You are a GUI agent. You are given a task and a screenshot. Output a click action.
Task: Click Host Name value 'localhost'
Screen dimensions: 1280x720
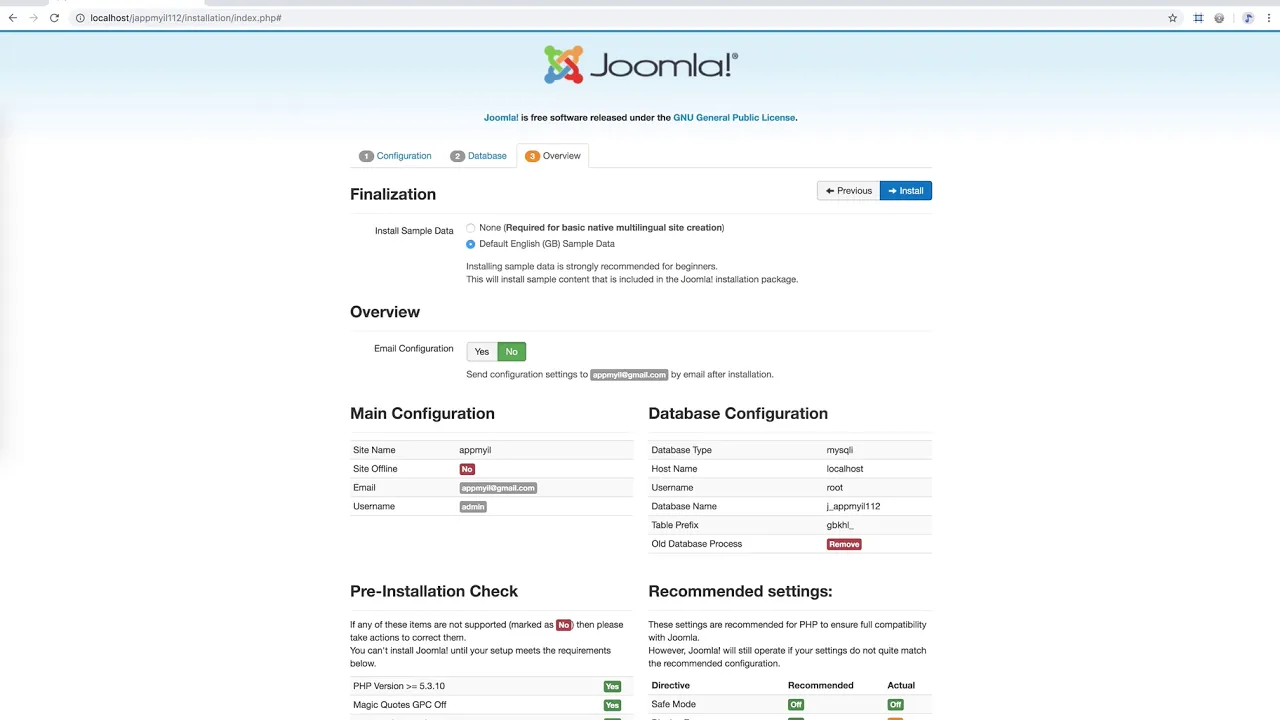(845, 469)
